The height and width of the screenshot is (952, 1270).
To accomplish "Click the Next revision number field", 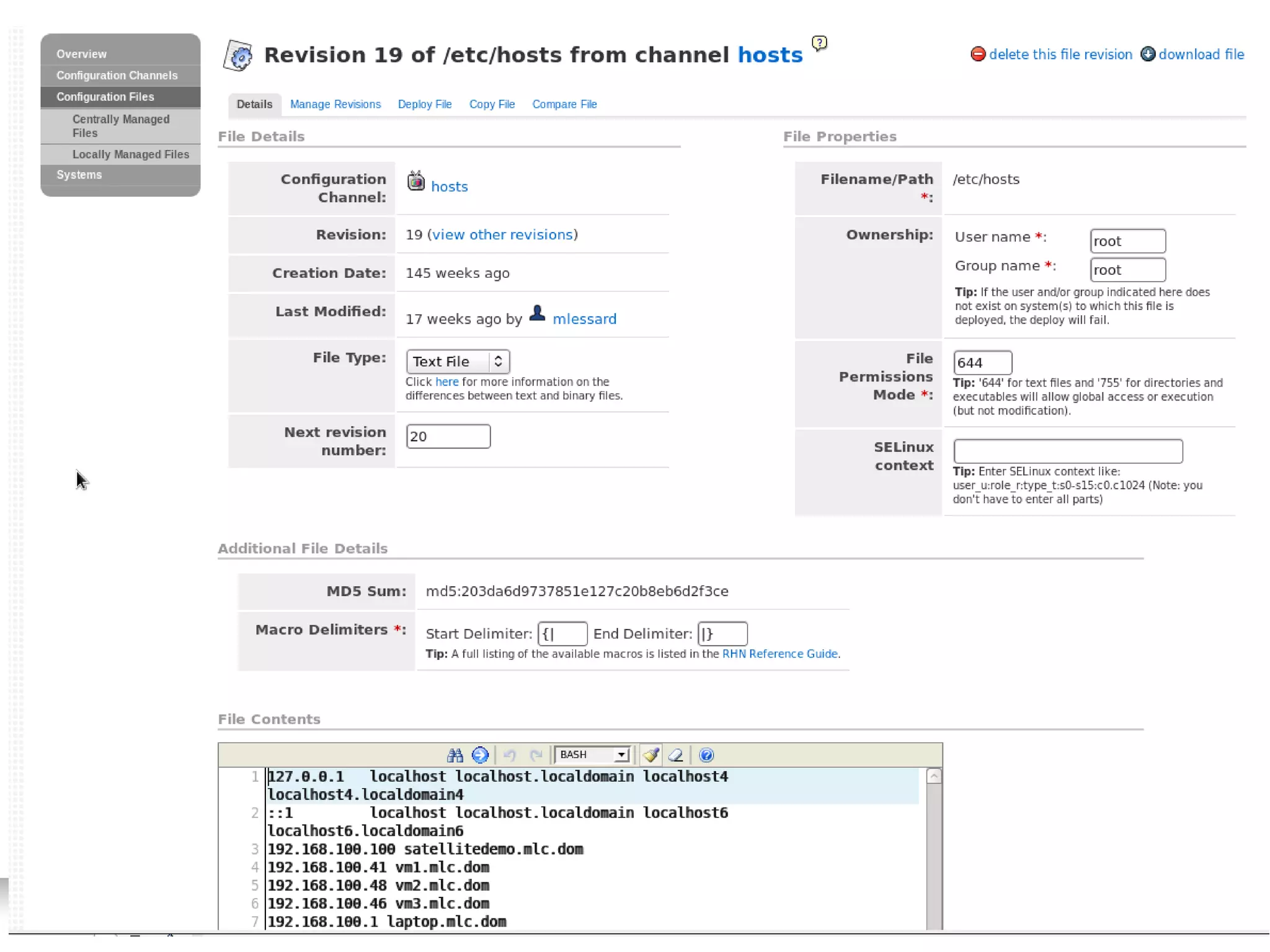I will point(448,437).
